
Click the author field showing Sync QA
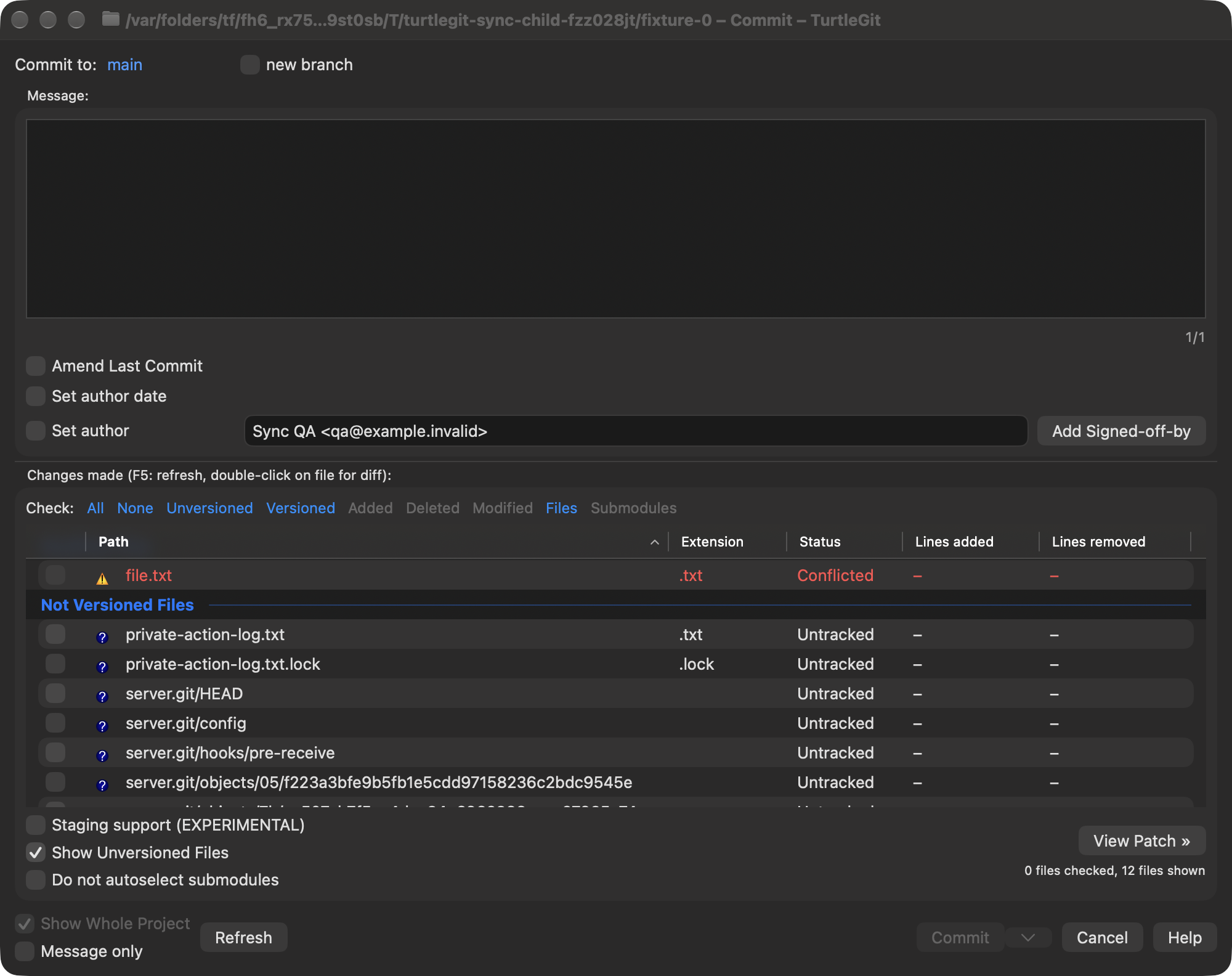pyautogui.click(x=636, y=431)
